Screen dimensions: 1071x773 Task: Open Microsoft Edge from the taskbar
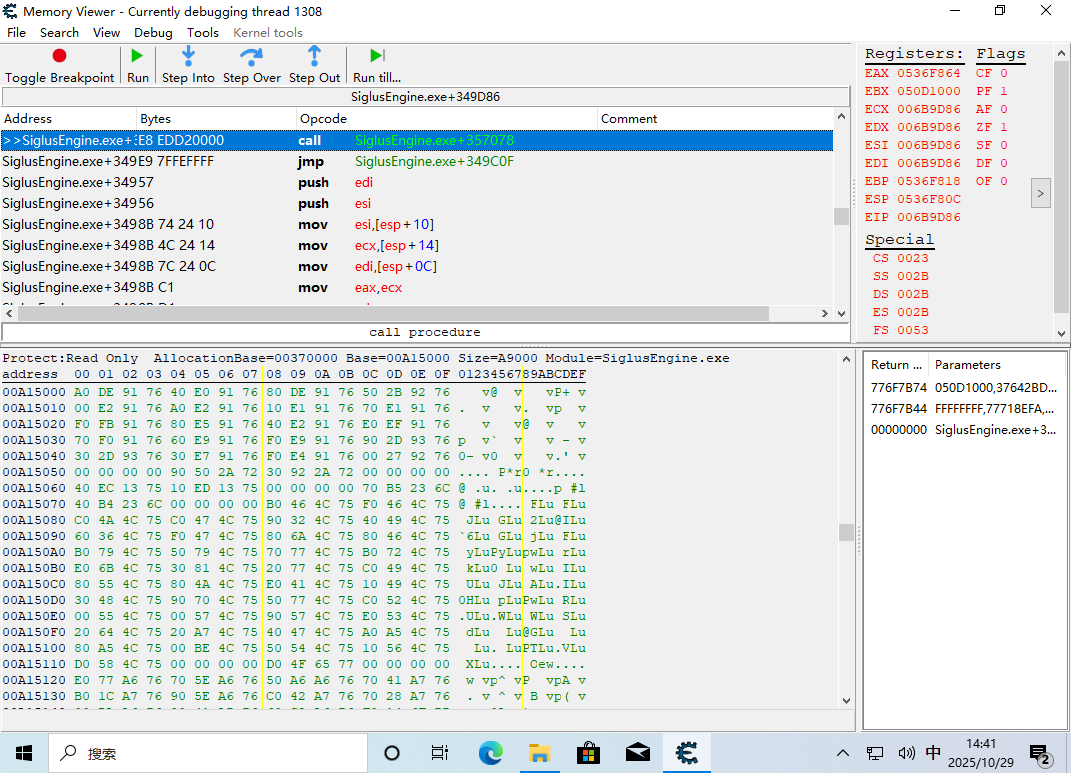490,753
